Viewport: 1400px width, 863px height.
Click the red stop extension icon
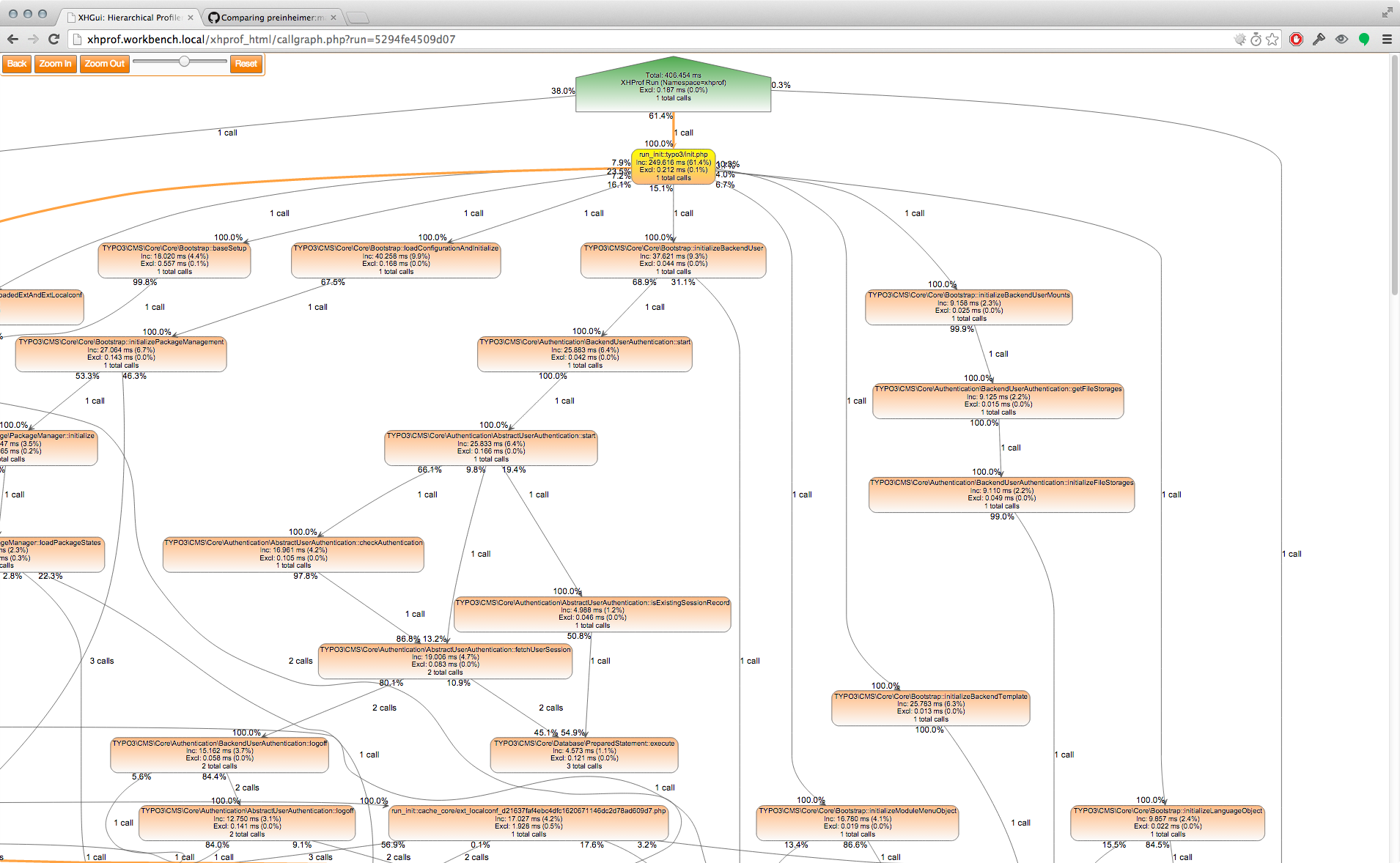point(1296,40)
